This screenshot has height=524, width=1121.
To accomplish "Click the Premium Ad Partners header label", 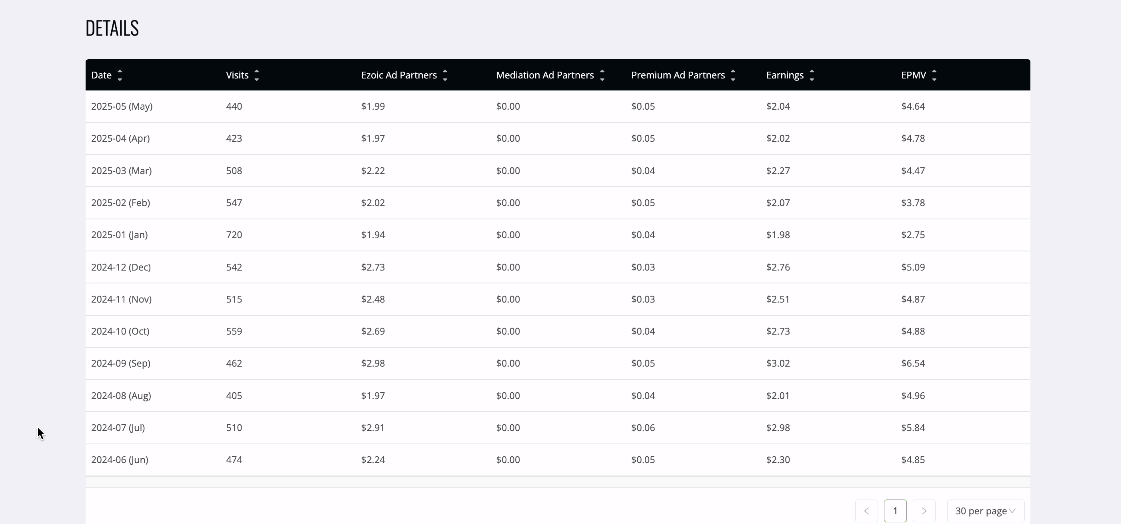I will [678, 75].
